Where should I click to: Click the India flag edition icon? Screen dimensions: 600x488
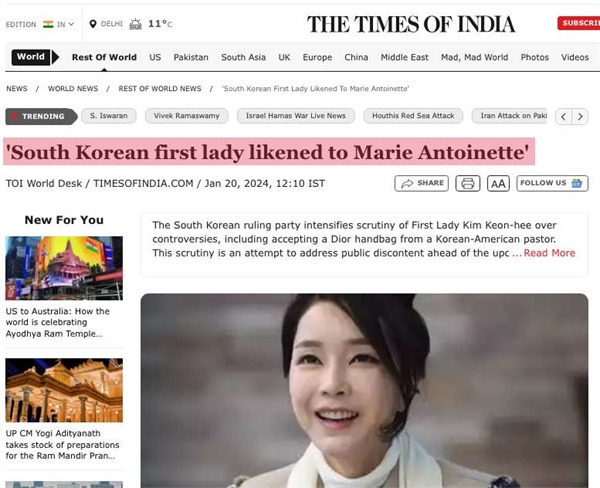click(x=48, y=24)
